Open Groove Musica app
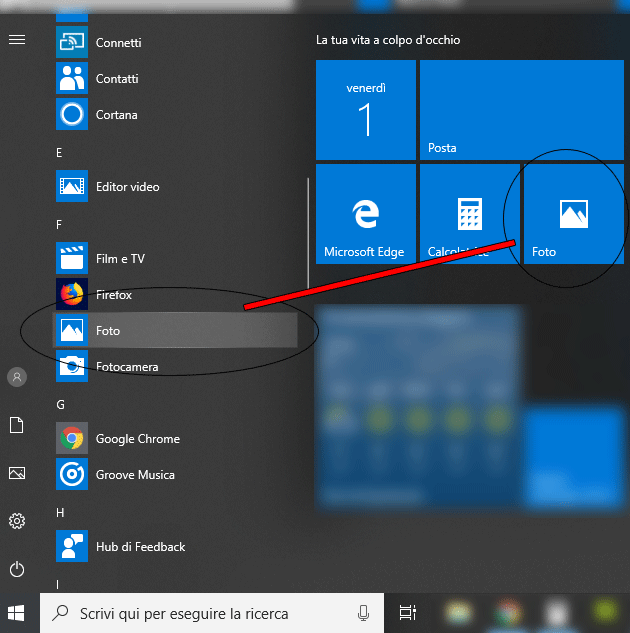The width and height of the screenshot is (630, 633). tap(72, 475)
